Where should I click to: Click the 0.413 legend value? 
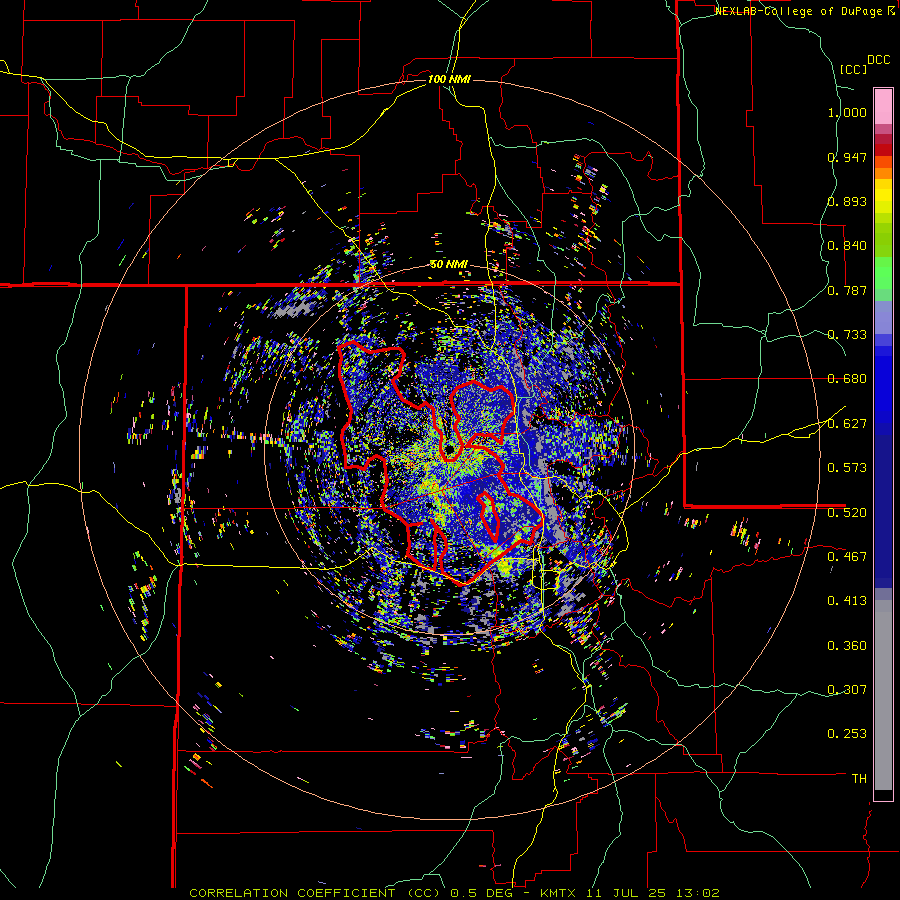[x=847, y=601]
